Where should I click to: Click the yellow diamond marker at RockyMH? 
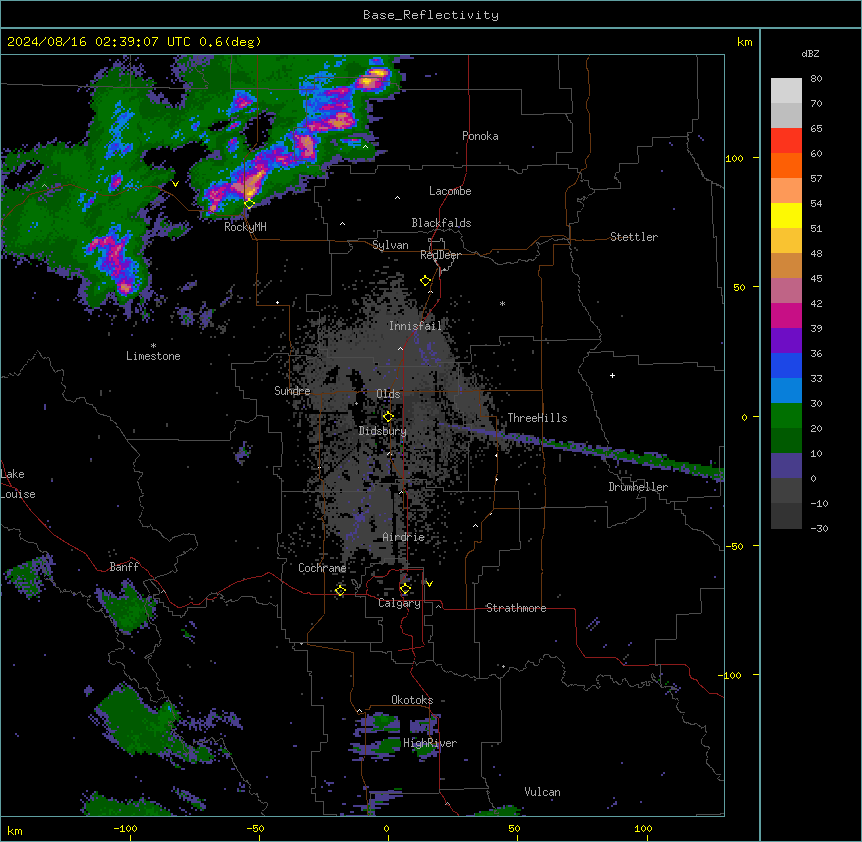pos(250,204)
